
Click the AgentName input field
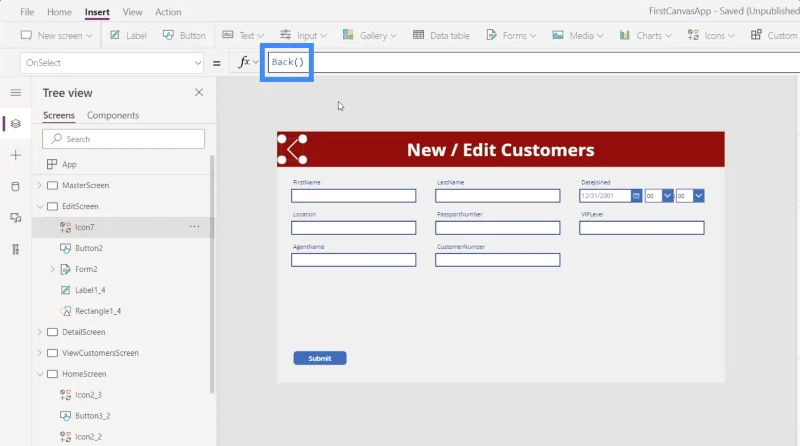(354, 260)
